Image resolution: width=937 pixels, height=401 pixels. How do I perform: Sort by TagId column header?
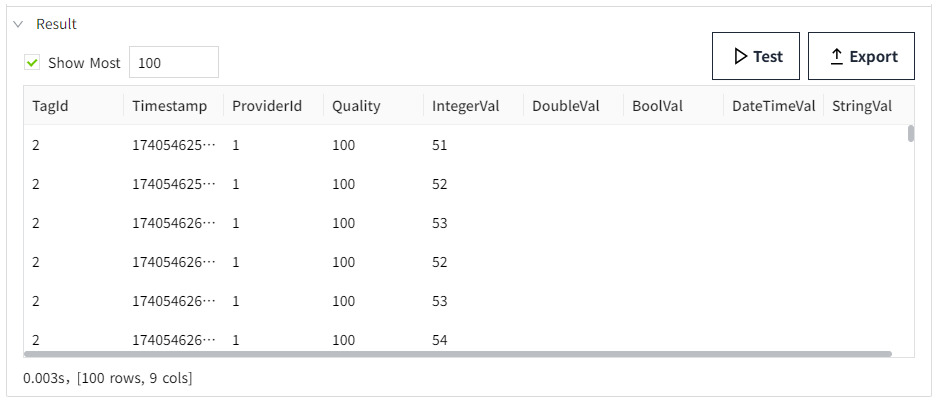coord(50,106)
